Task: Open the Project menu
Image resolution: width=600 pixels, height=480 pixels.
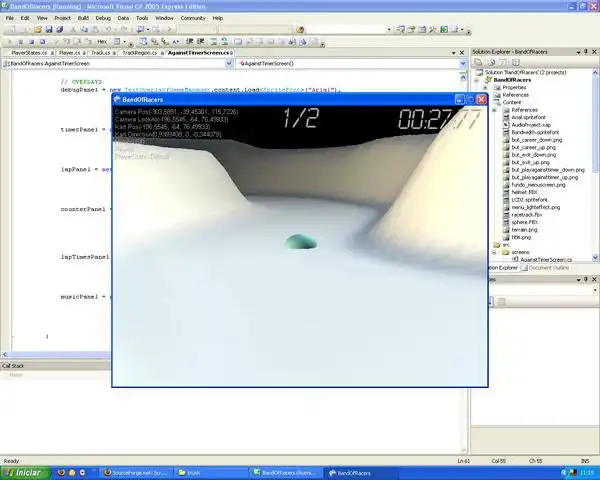Action: (62, 18)
